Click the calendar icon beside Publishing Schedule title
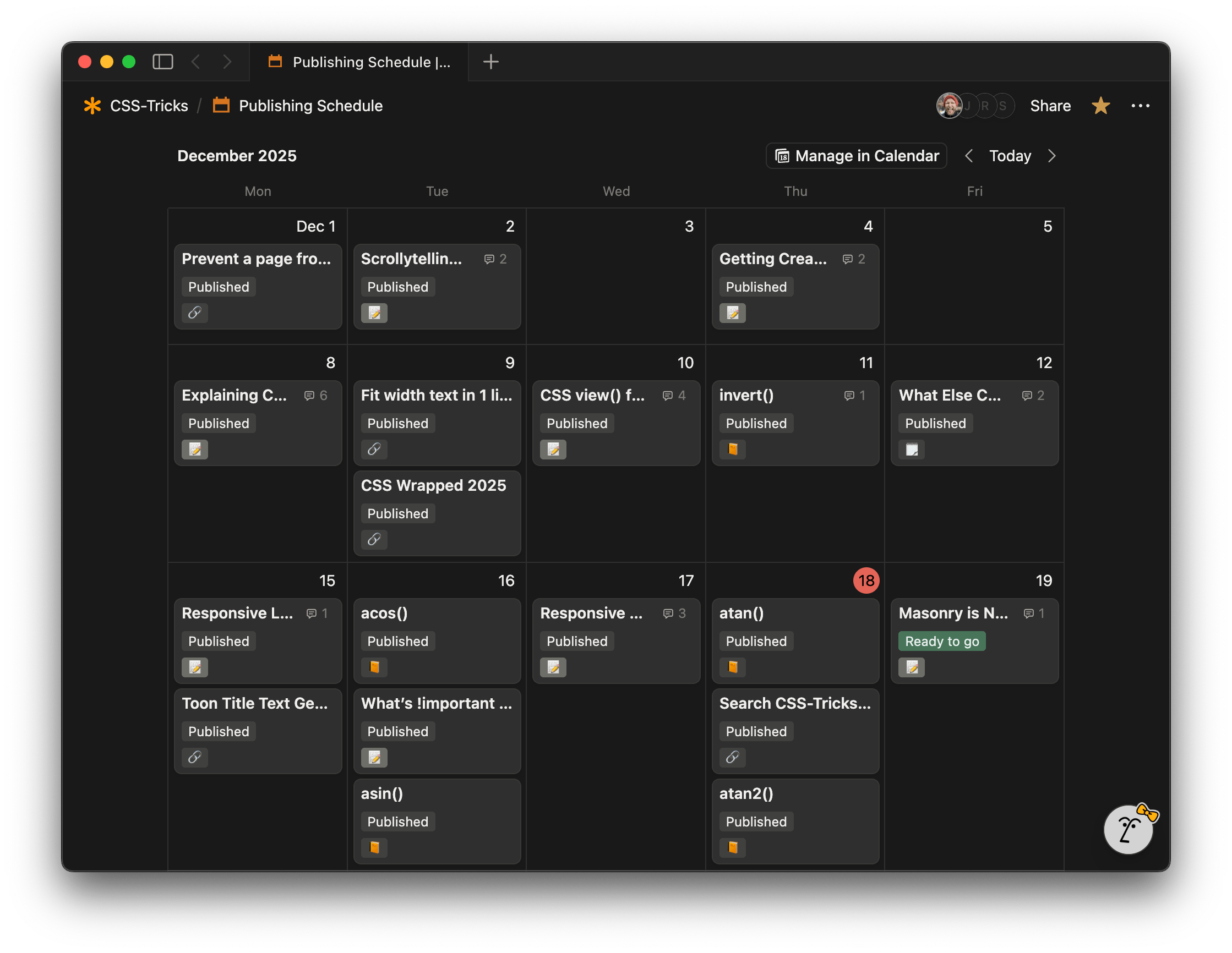This screenshot has height=953, width=1232. [221, 106]
